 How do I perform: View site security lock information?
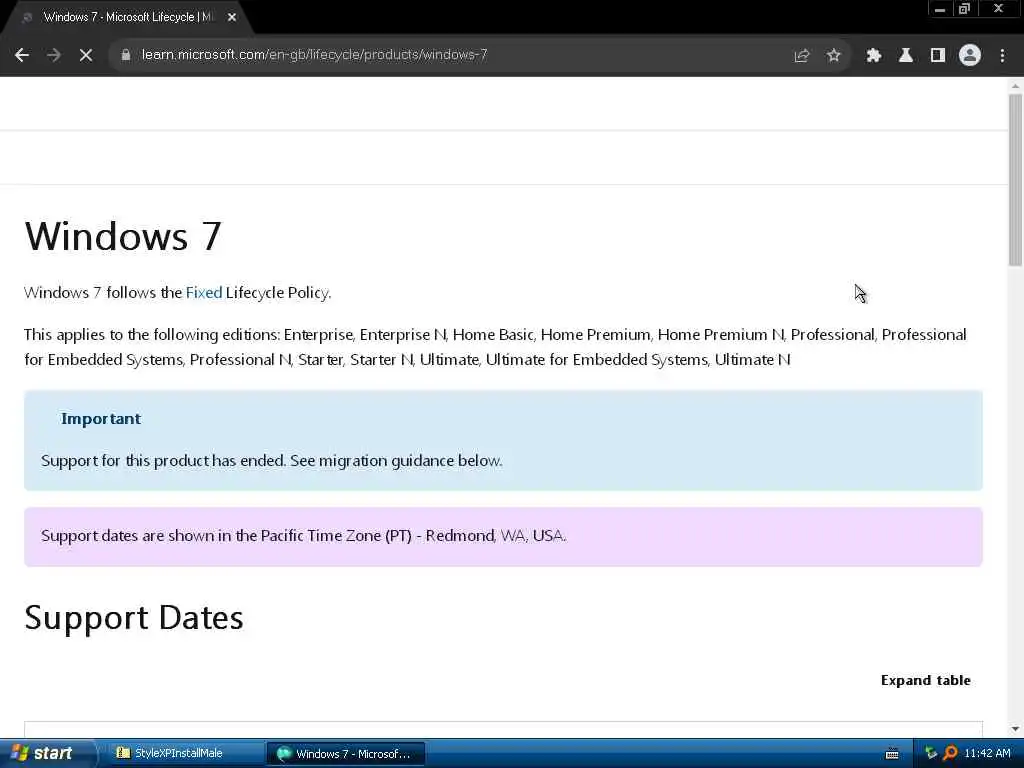[126, 55]
